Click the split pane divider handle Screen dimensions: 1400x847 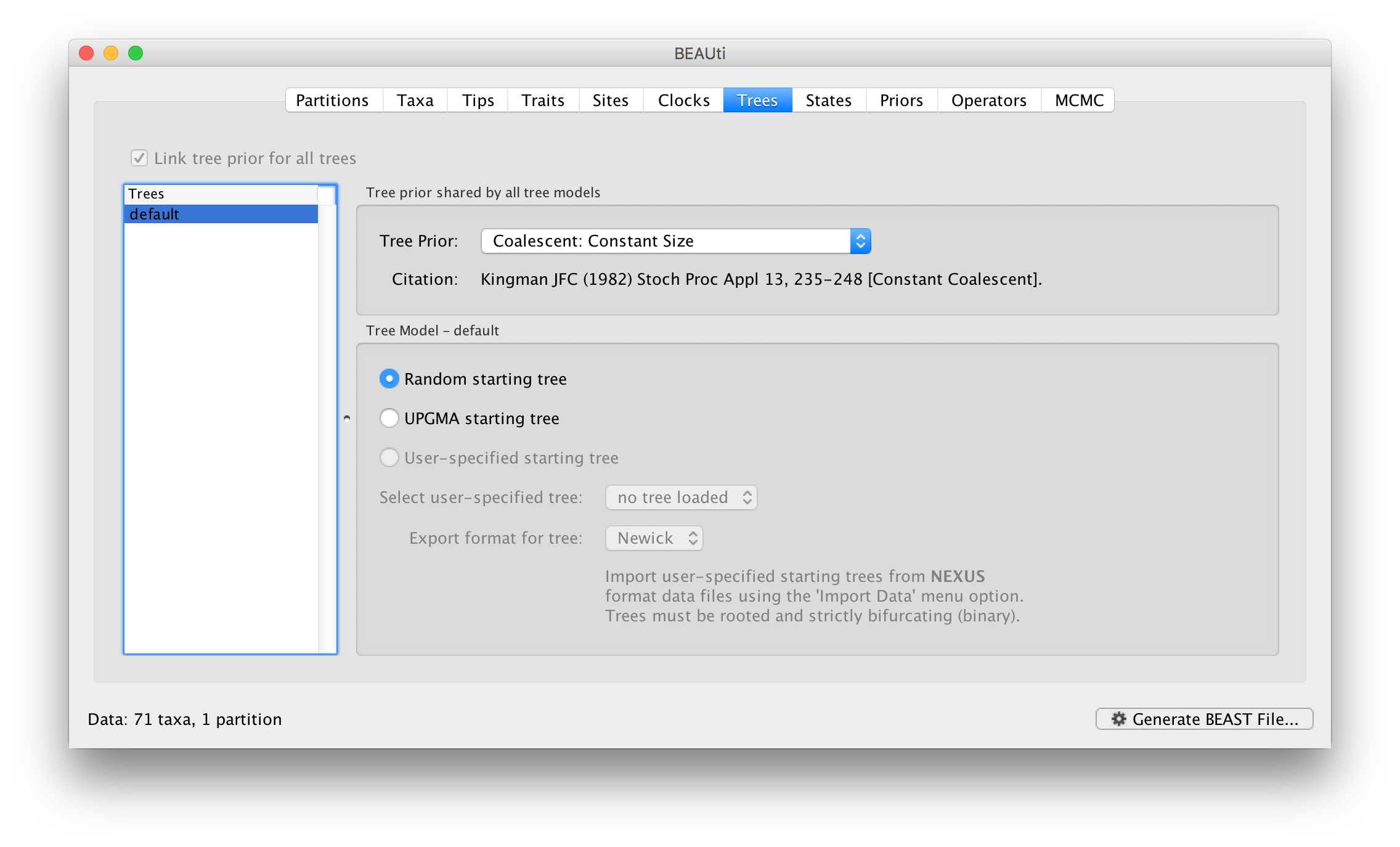pos(347,418)
